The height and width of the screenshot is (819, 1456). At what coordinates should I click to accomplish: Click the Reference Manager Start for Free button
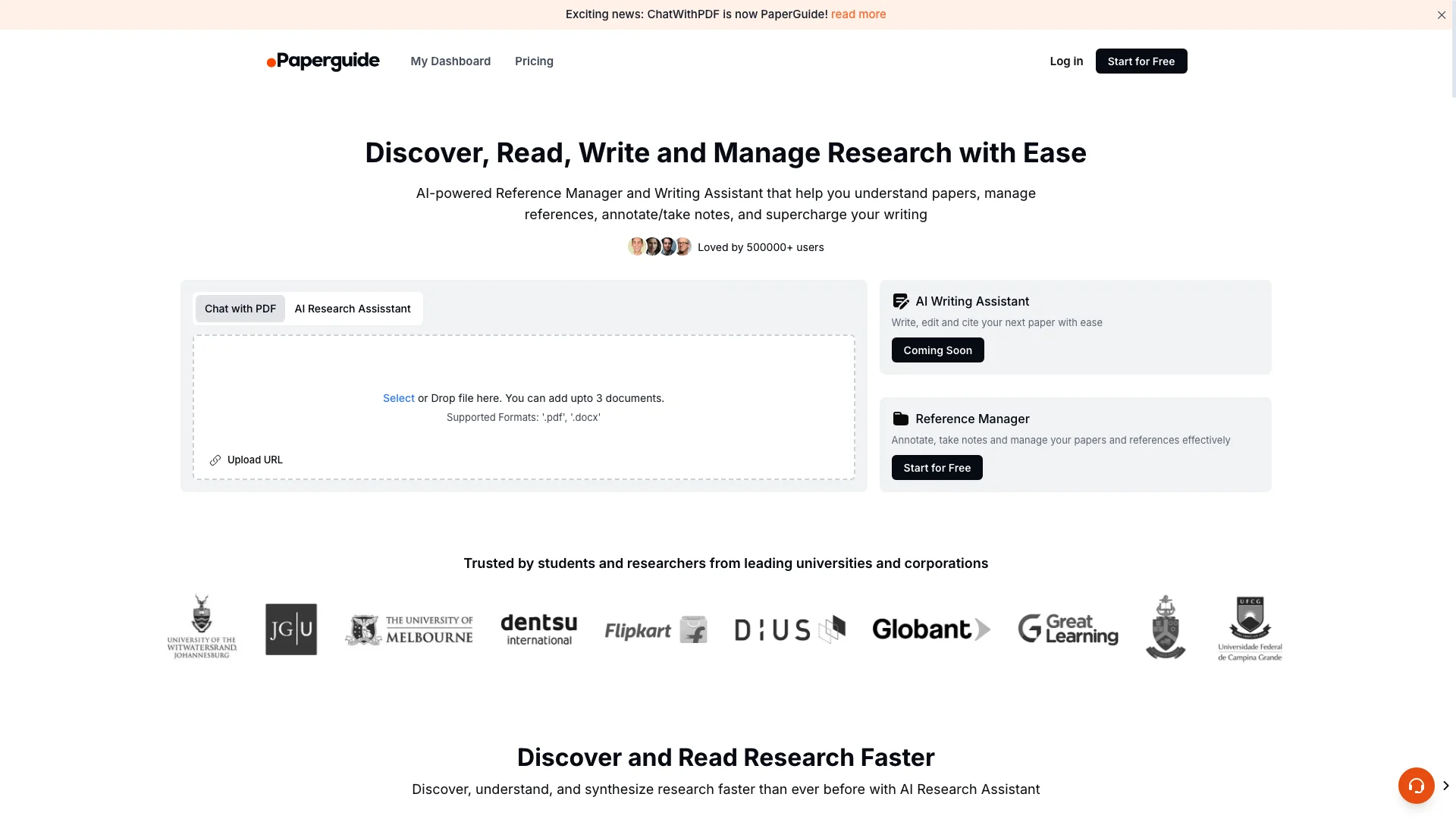click(937, 468)
